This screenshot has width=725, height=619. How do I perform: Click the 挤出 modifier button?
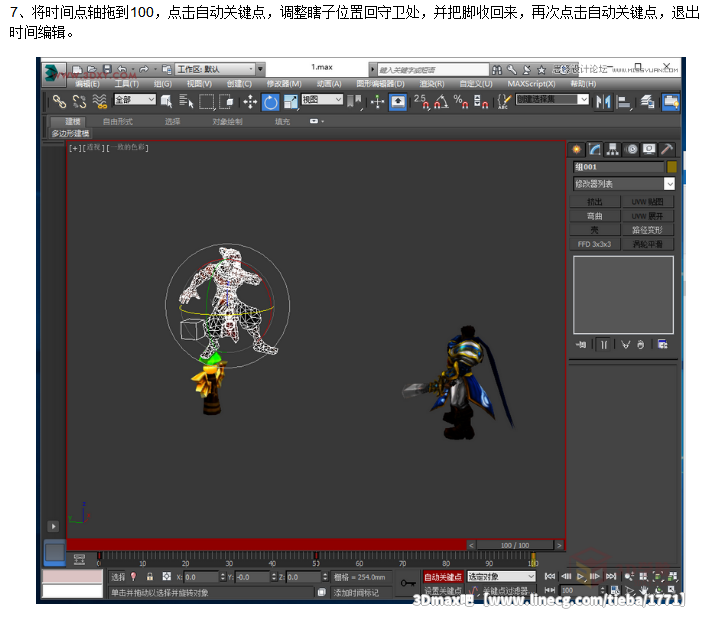pos(595,202)
